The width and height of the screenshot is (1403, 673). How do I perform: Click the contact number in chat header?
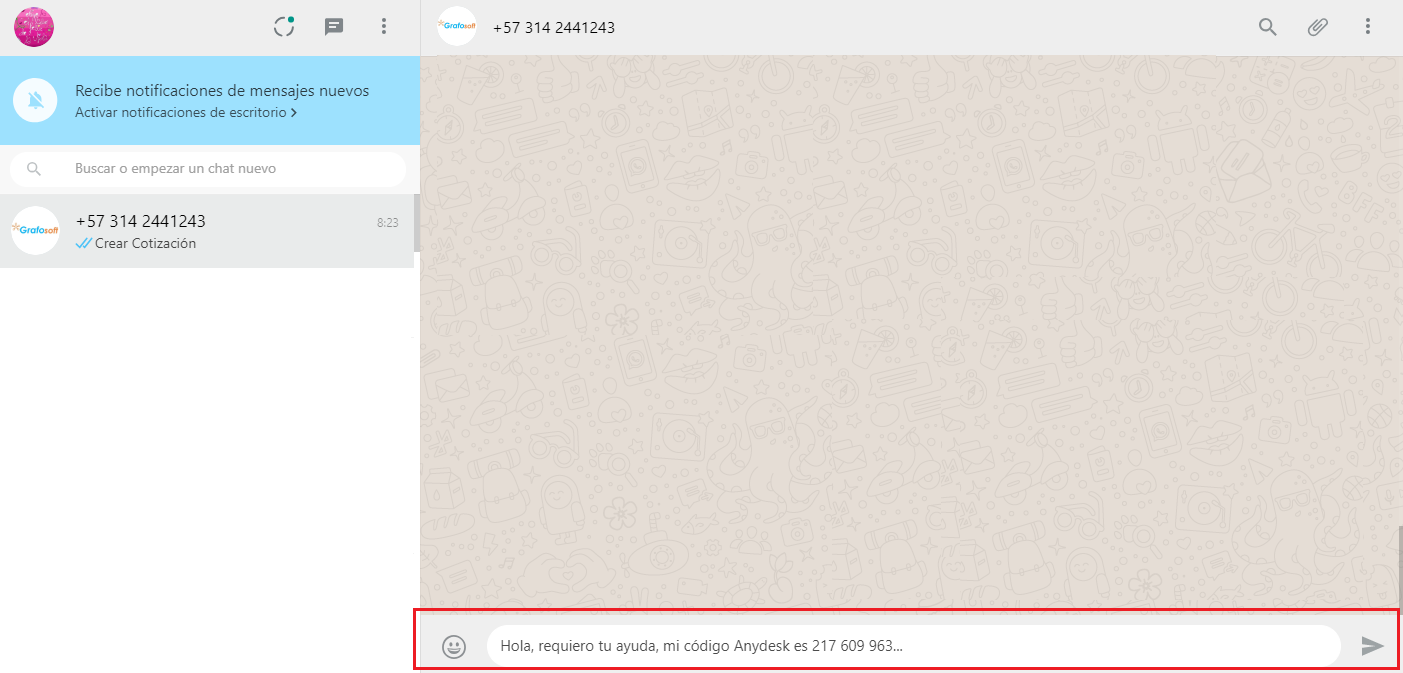(x=554, y=28)
